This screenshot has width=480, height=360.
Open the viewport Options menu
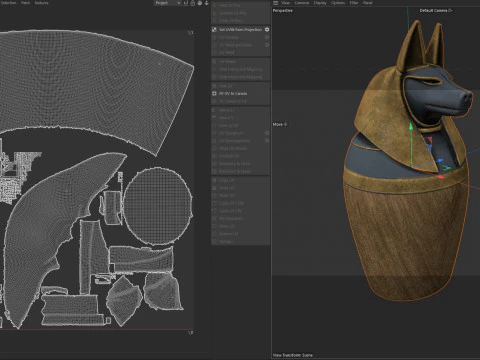coord(338,3)
